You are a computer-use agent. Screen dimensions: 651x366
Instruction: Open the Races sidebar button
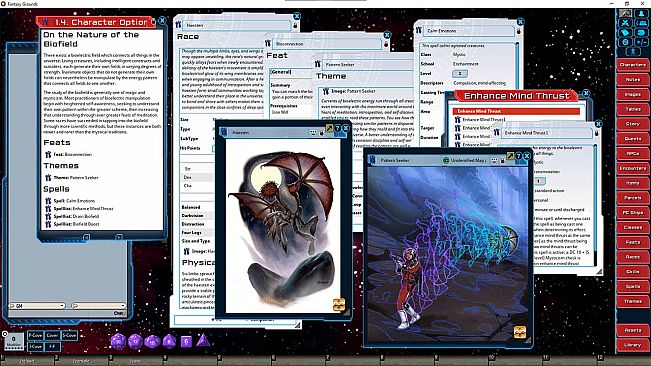point(633,257)
